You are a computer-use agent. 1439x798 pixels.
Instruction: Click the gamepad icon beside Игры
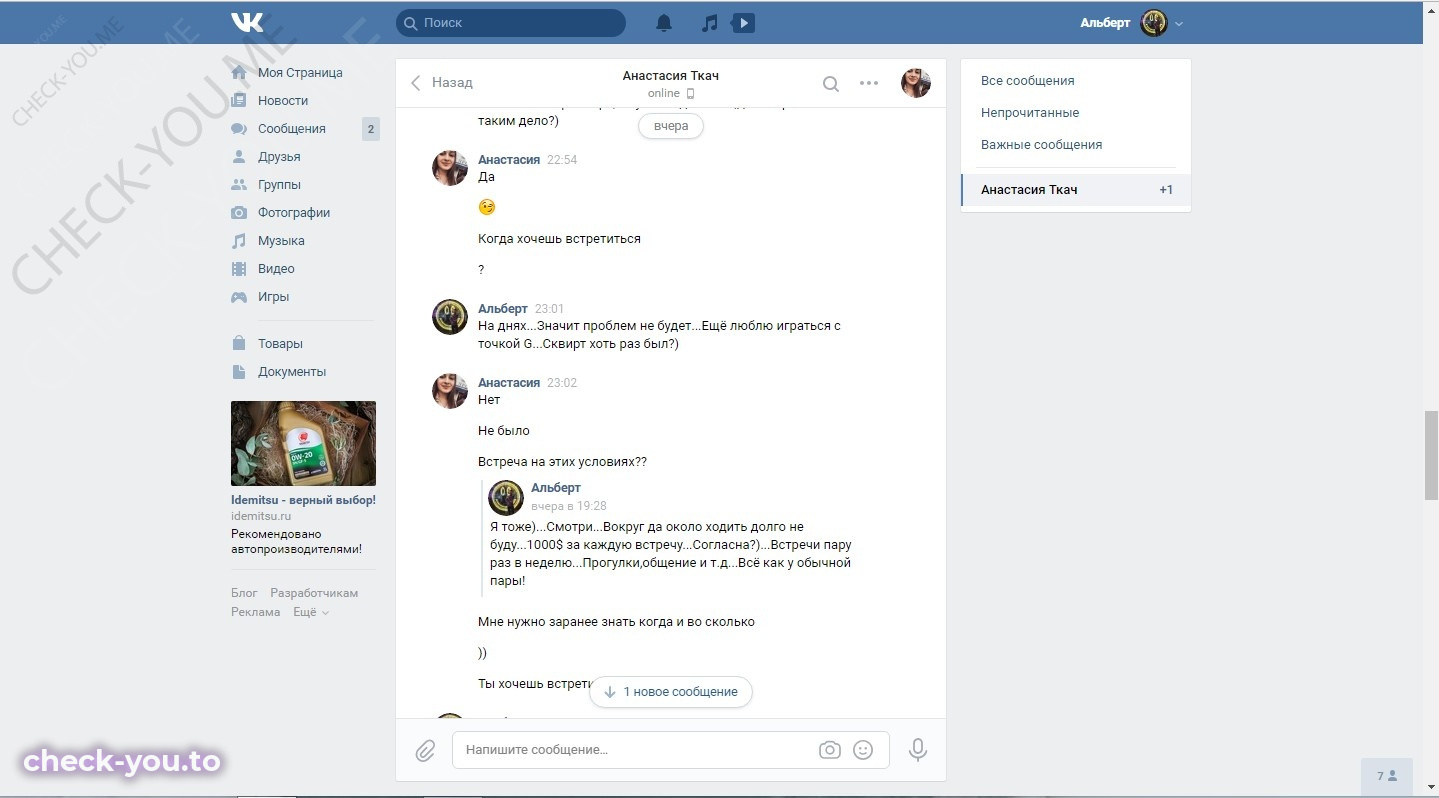(239, 297)
